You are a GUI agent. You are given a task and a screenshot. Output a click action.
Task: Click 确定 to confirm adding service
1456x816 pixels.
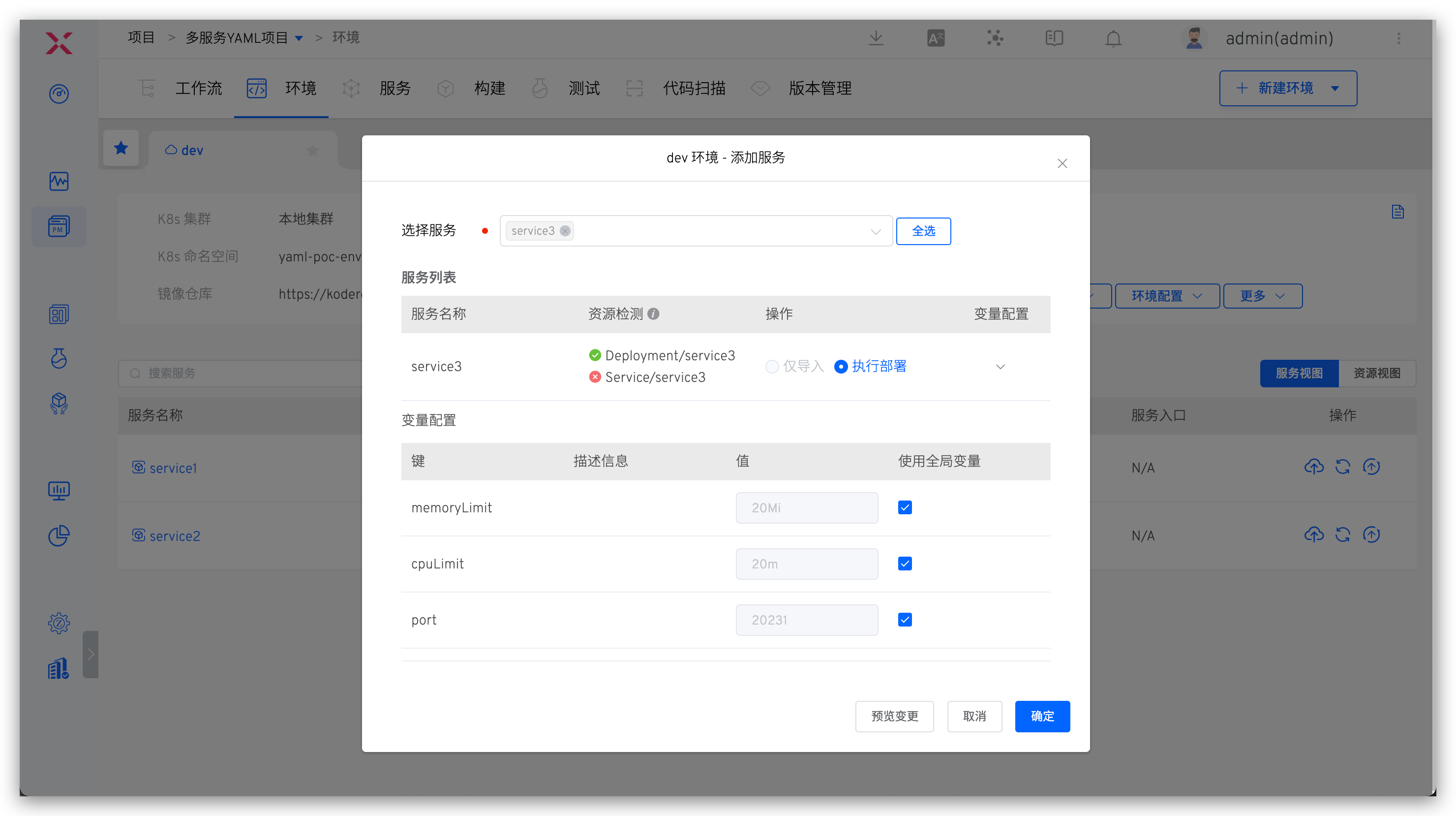click(1042, 716)
